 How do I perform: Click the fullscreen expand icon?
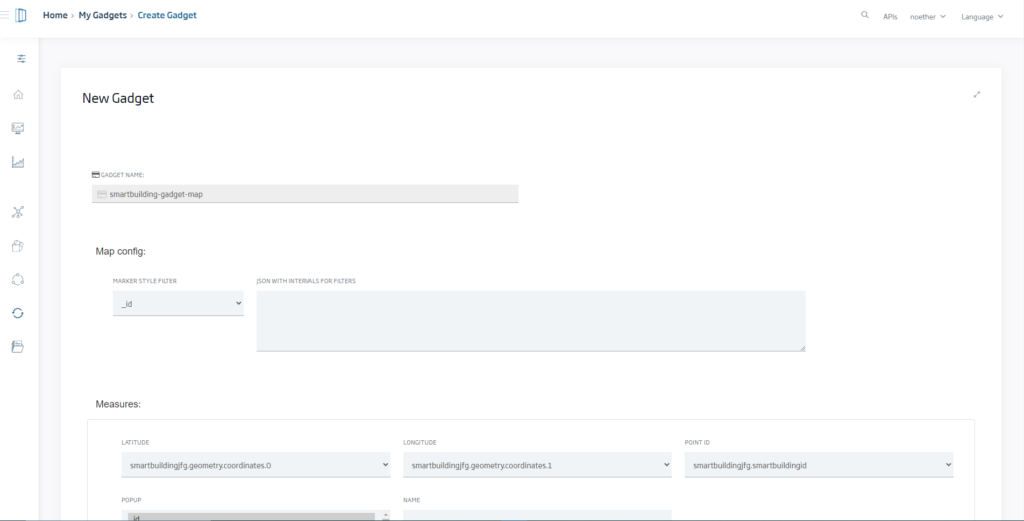tap(977, 95)
